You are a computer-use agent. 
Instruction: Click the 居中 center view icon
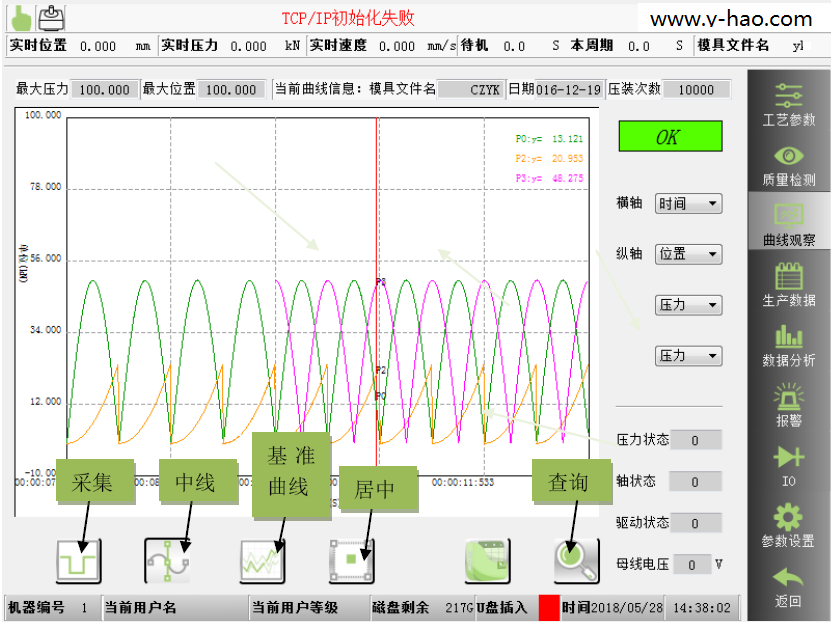[x=351, y=561]
